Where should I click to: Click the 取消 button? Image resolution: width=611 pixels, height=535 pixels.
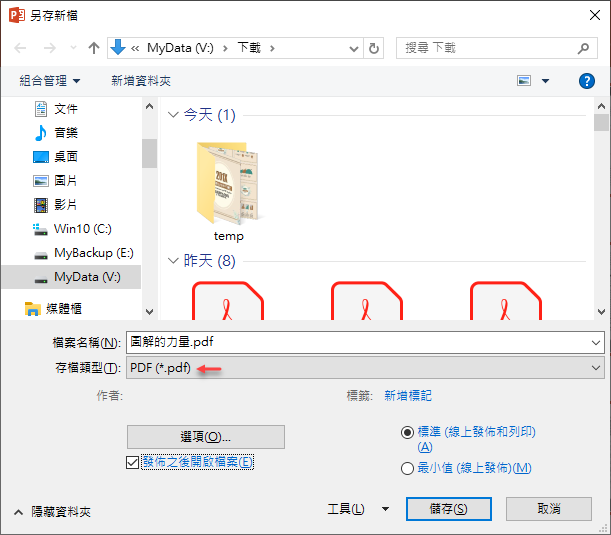tap(549, 509)
